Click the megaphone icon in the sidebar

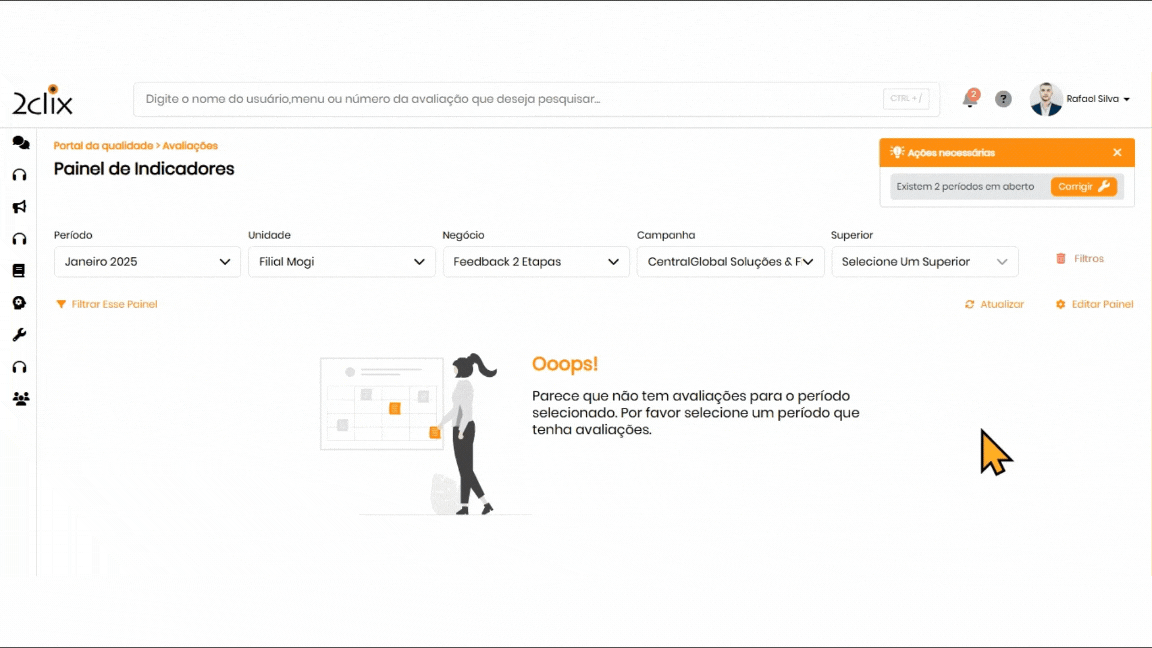tap(19, 207)
